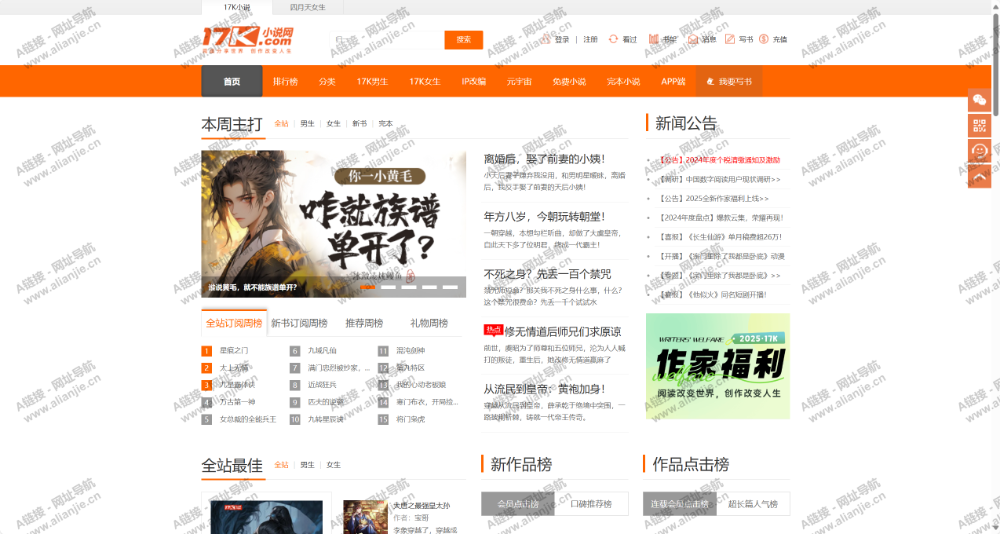The height and width of the screenshot is (534, 1000).
Task: Click the 注册 link
Action: (x=591, y=40)
